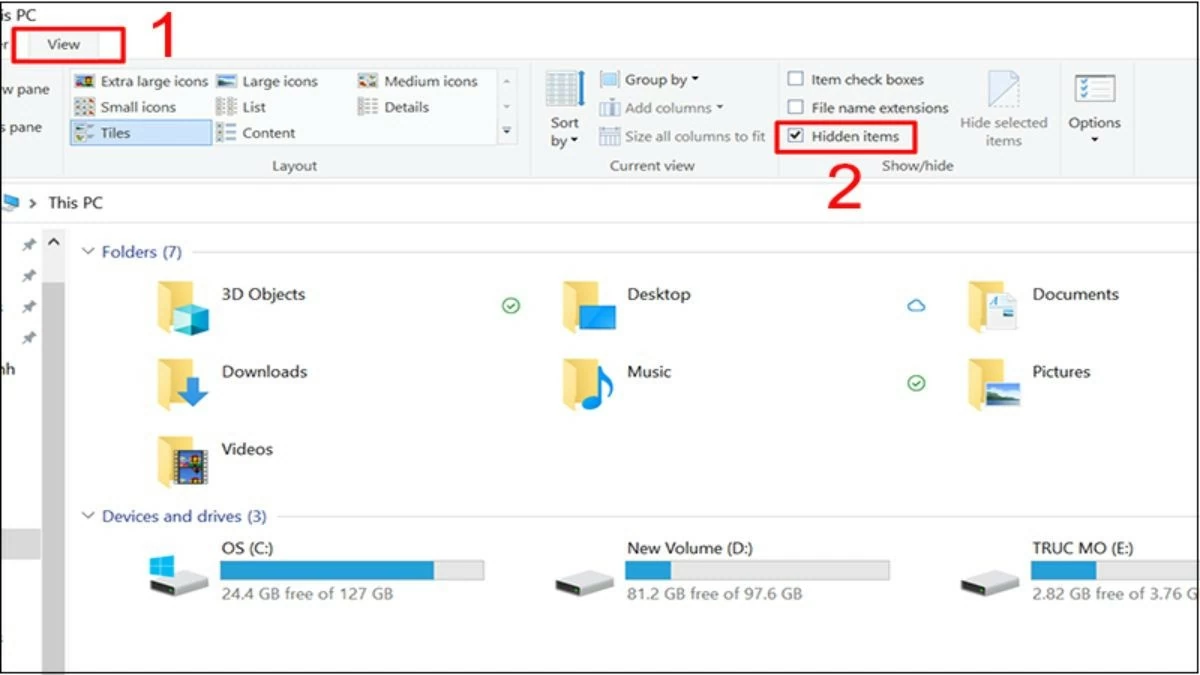The height and width of the screenshot is (675, 1200).
Task: Collapse the Devices and drives section
Action: pos(91,516)
